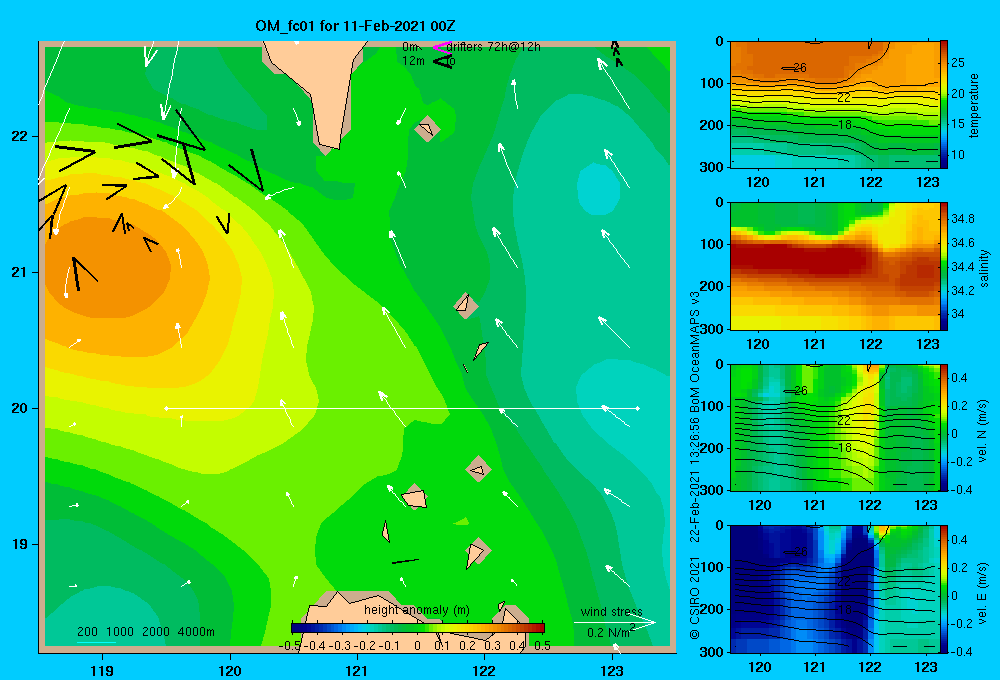The height and width of the screenshot is (680, 1000).
Task: Open the salinity section panel
Action: [835, 266]
